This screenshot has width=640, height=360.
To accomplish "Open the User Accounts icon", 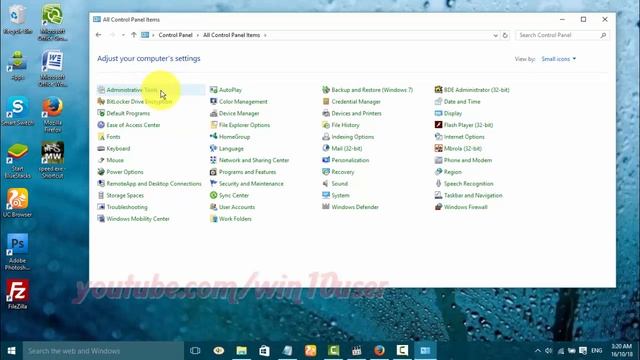I will 213,207.
